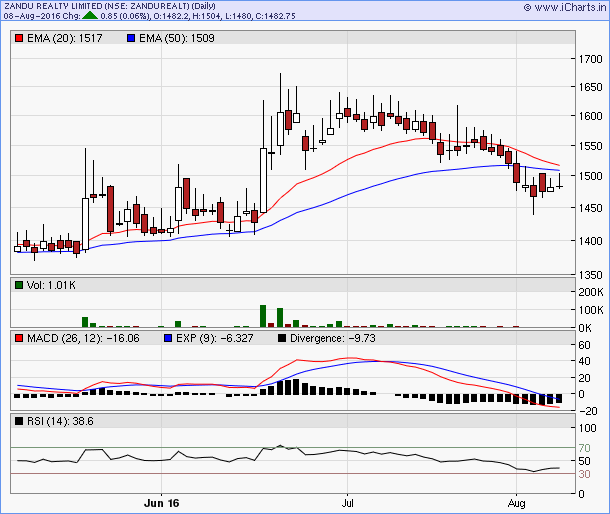
Task: Click the green Vol legend swatch
Action: (x=19, y=285)
